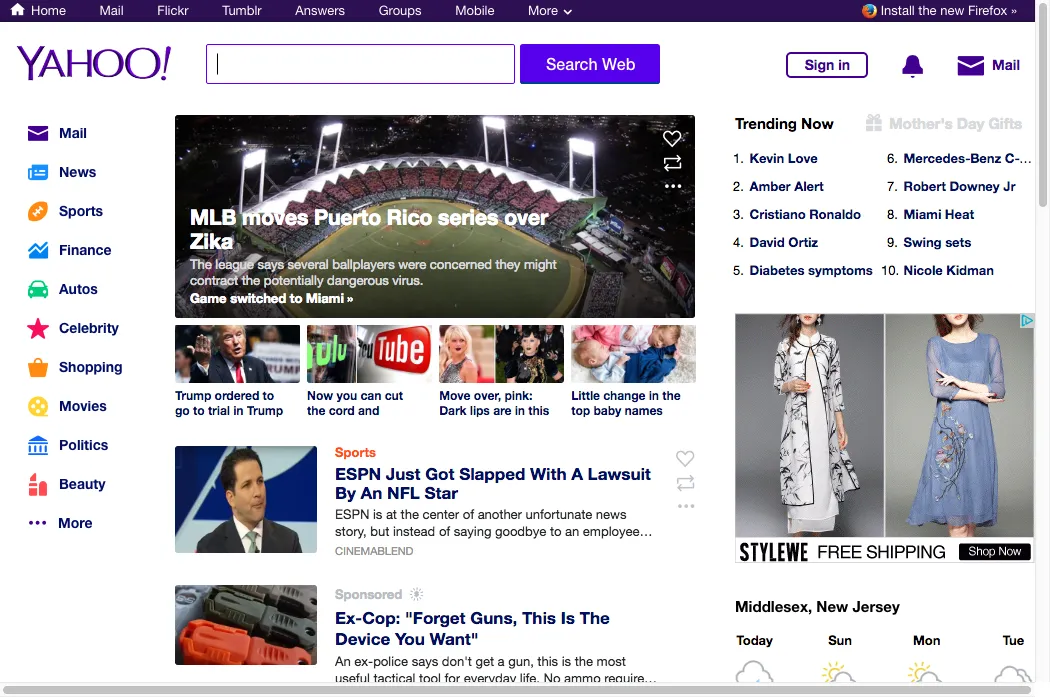Viewport: 1050px width, 697px height.
Task: Focus the Yahoo search input field
Action: 360,64
